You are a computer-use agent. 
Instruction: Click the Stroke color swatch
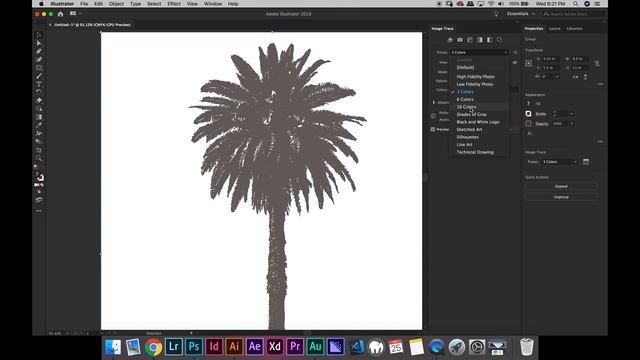529,114
